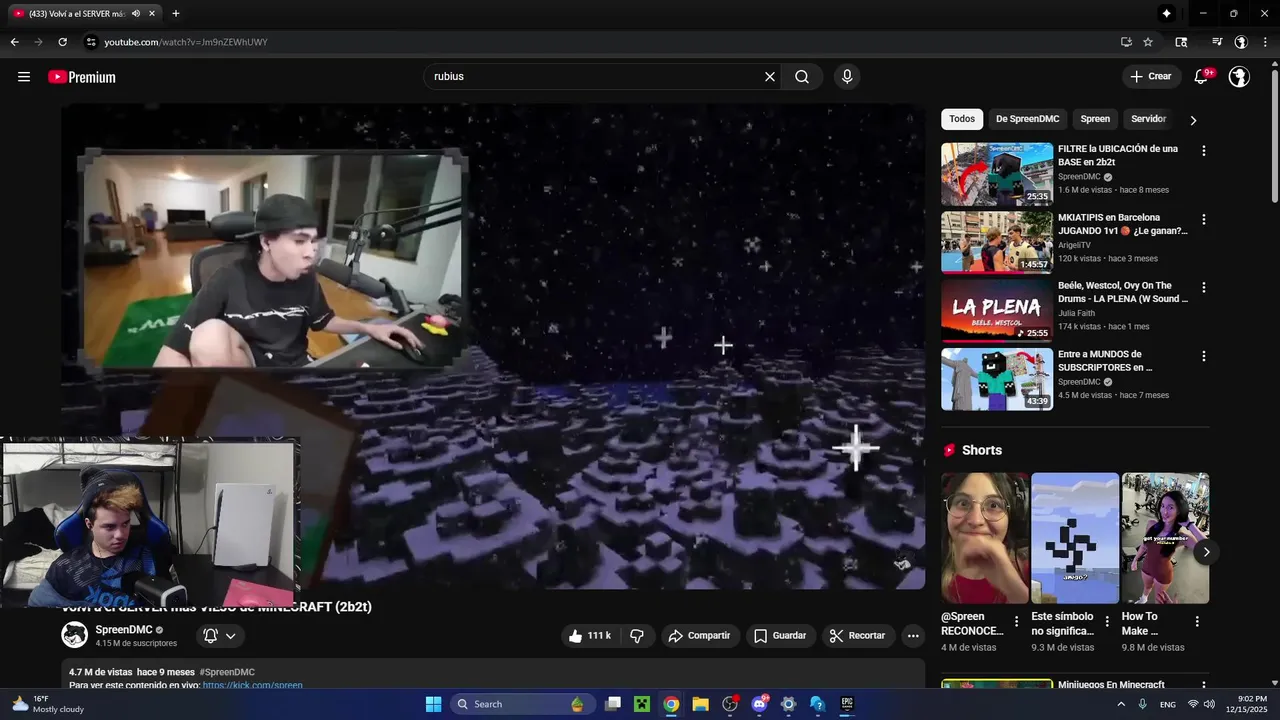Show hidden system tray icons
The width and height of the screenshot is (1280, 720).
click(x=1121, y=704)
